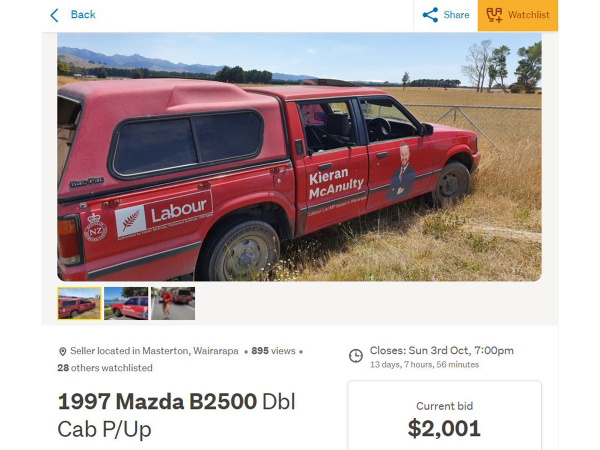The height and width of the screenshot is (450, 600).
Task: Add listing via the Watchlist button text
Action: click(x=528, y=15)
